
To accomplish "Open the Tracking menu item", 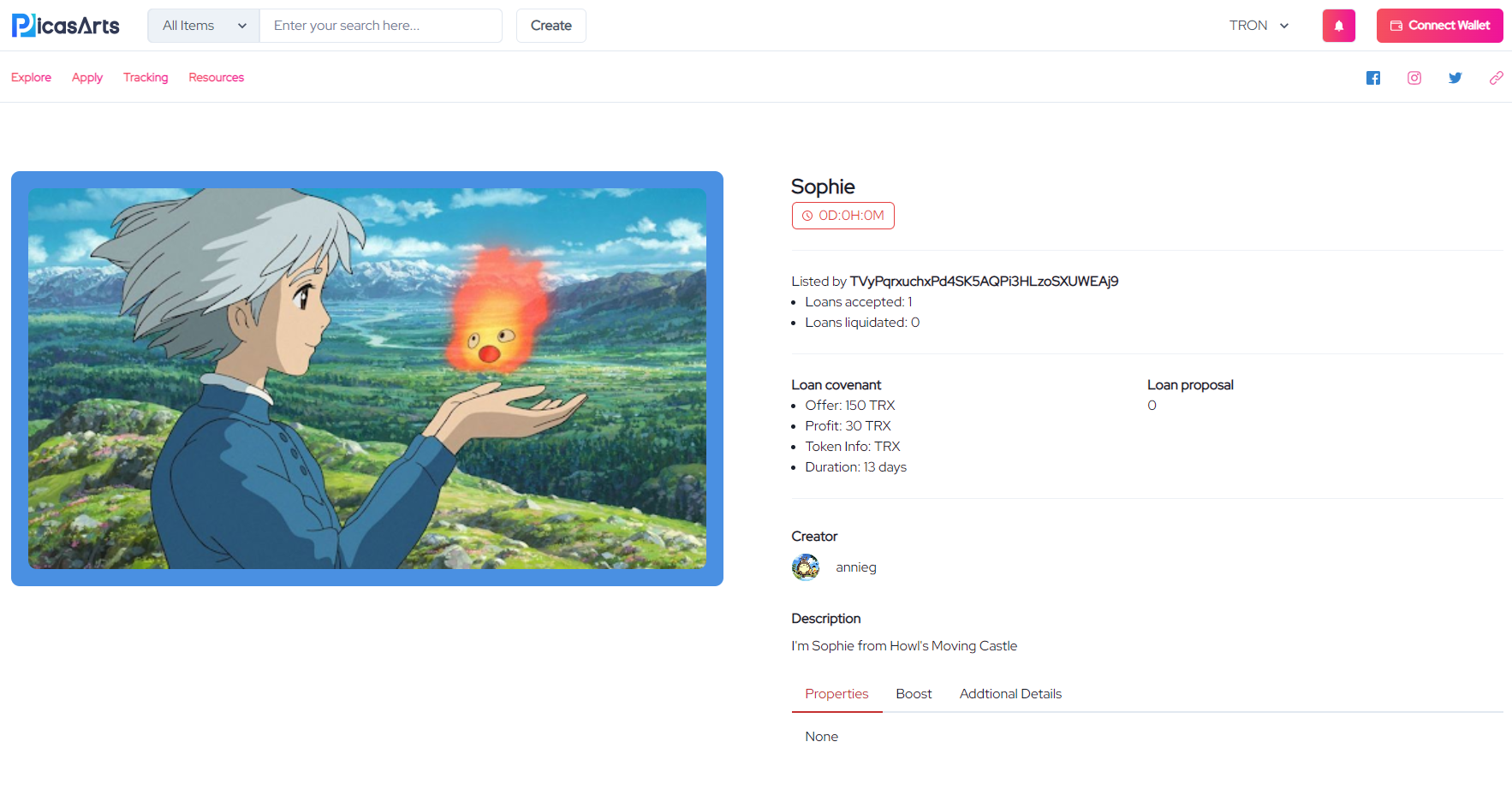I will (x=146, y=77).
